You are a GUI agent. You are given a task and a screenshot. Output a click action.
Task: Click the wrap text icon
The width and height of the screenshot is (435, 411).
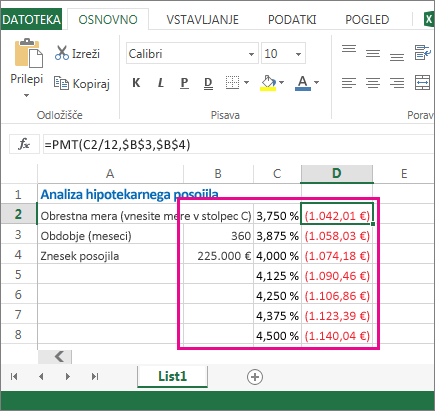pyautogui.click(x=423, y=53)
